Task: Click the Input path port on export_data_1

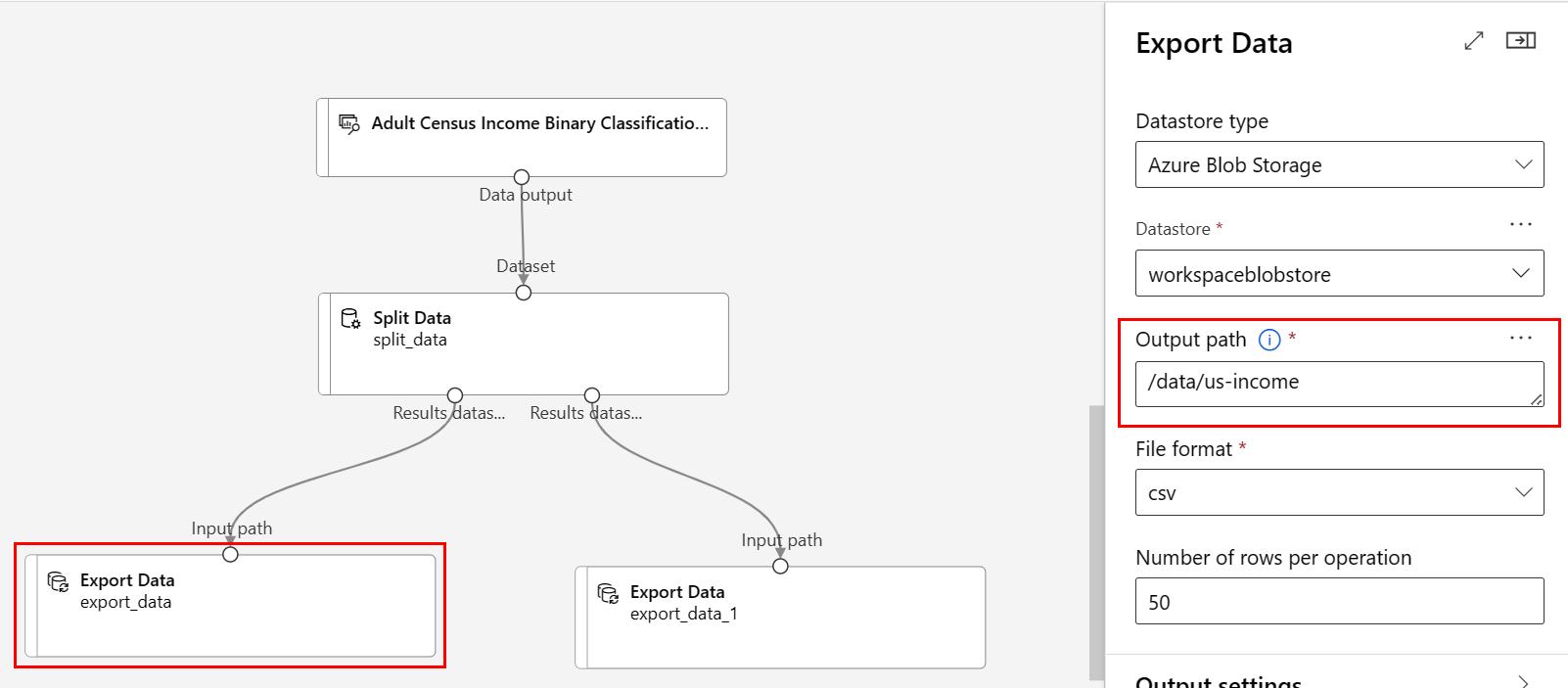Action: pos(780,566)
